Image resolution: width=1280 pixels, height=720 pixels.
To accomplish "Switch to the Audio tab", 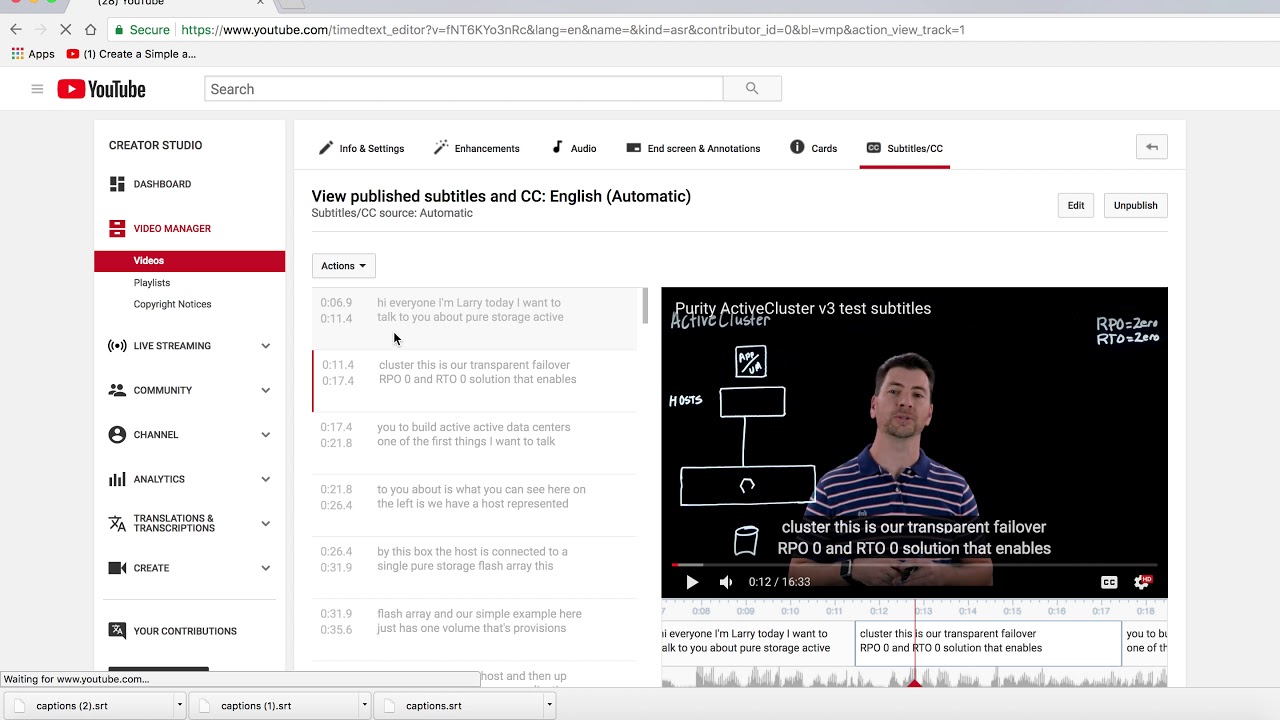I will (x=574, y=148).
